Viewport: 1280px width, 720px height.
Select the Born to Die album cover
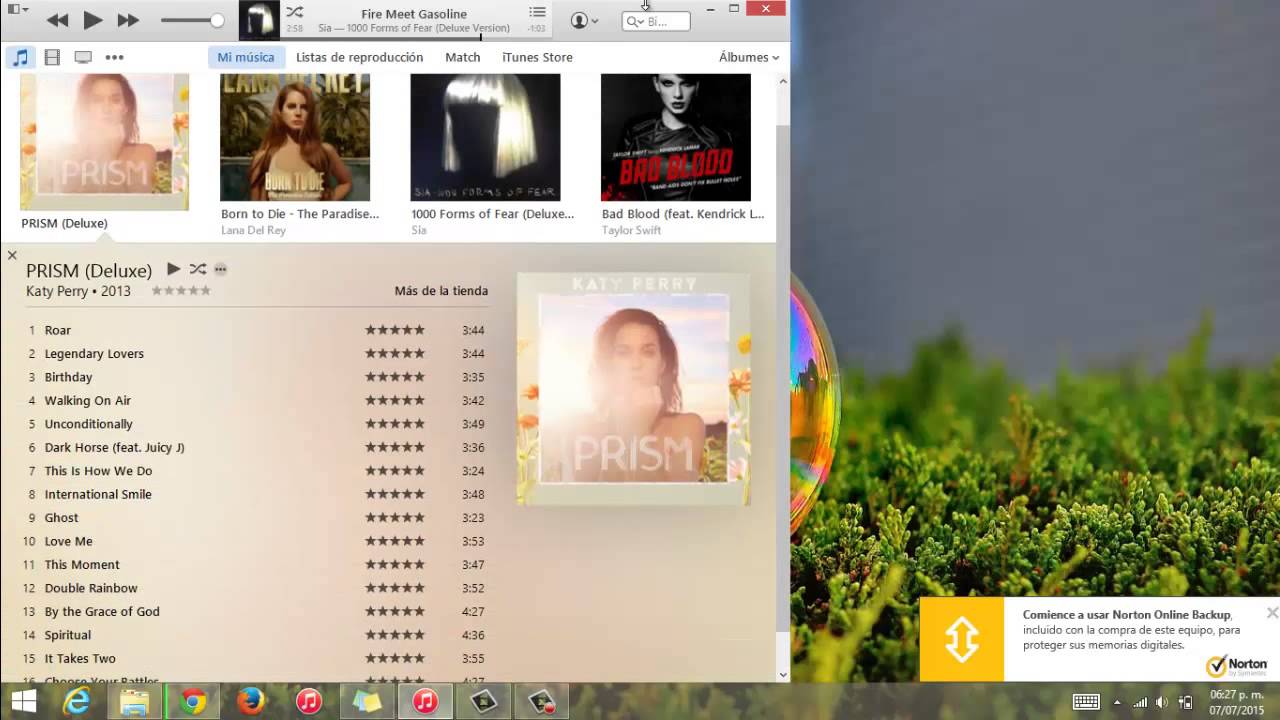[295, 137]
